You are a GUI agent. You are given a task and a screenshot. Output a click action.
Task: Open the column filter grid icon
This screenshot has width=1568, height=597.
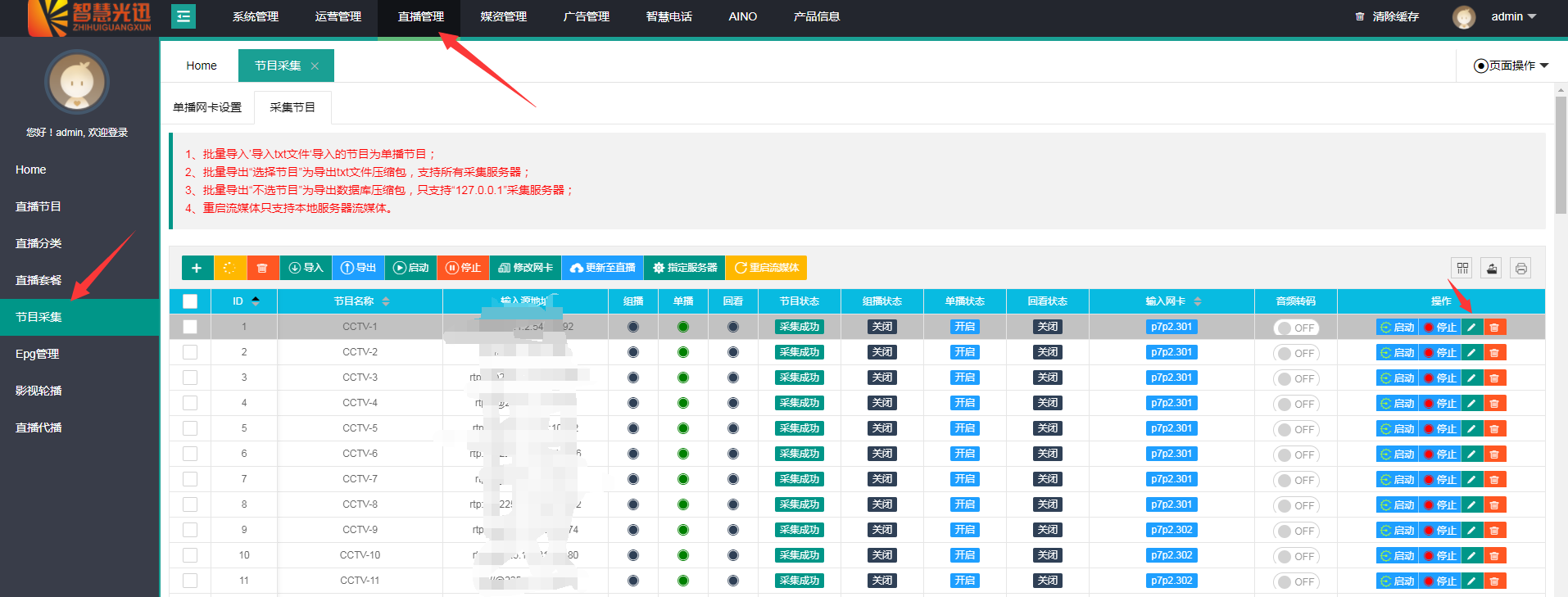[1462, 268]
